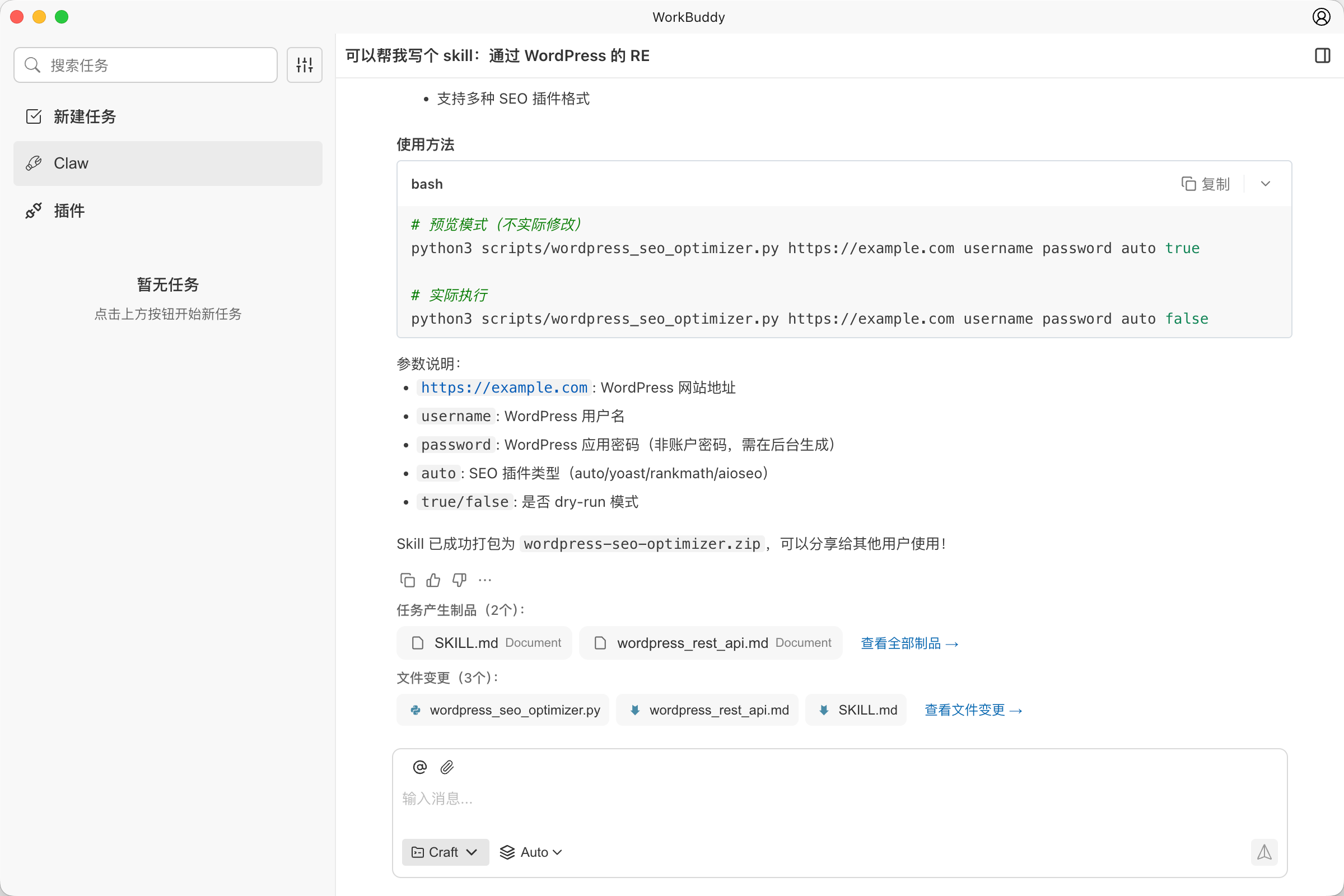Viewport: 1344px width, 896px height.
Task: Click the 输入消息 message input area
Action: (839, 799)
